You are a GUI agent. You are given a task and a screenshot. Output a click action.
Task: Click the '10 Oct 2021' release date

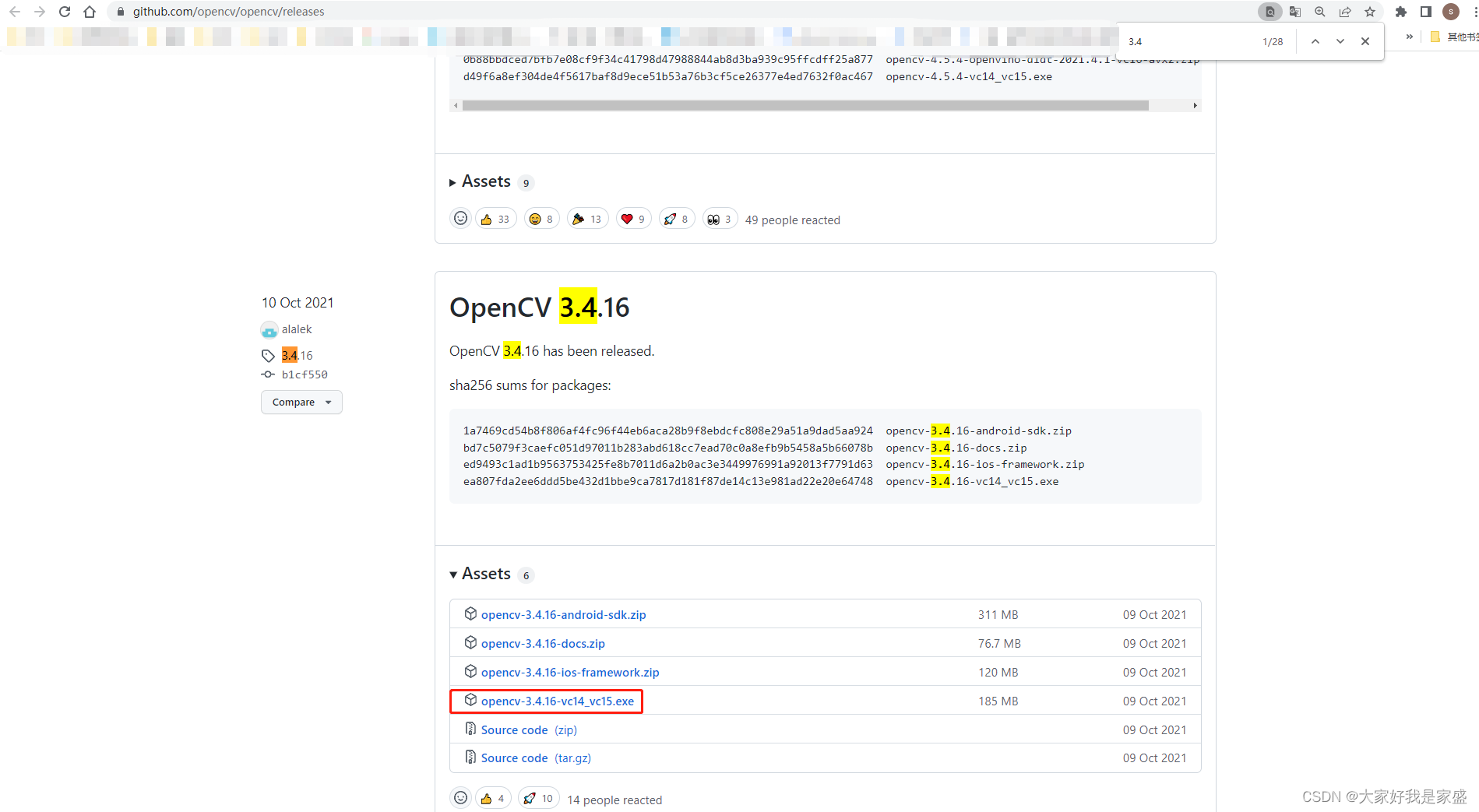point(298,303)
